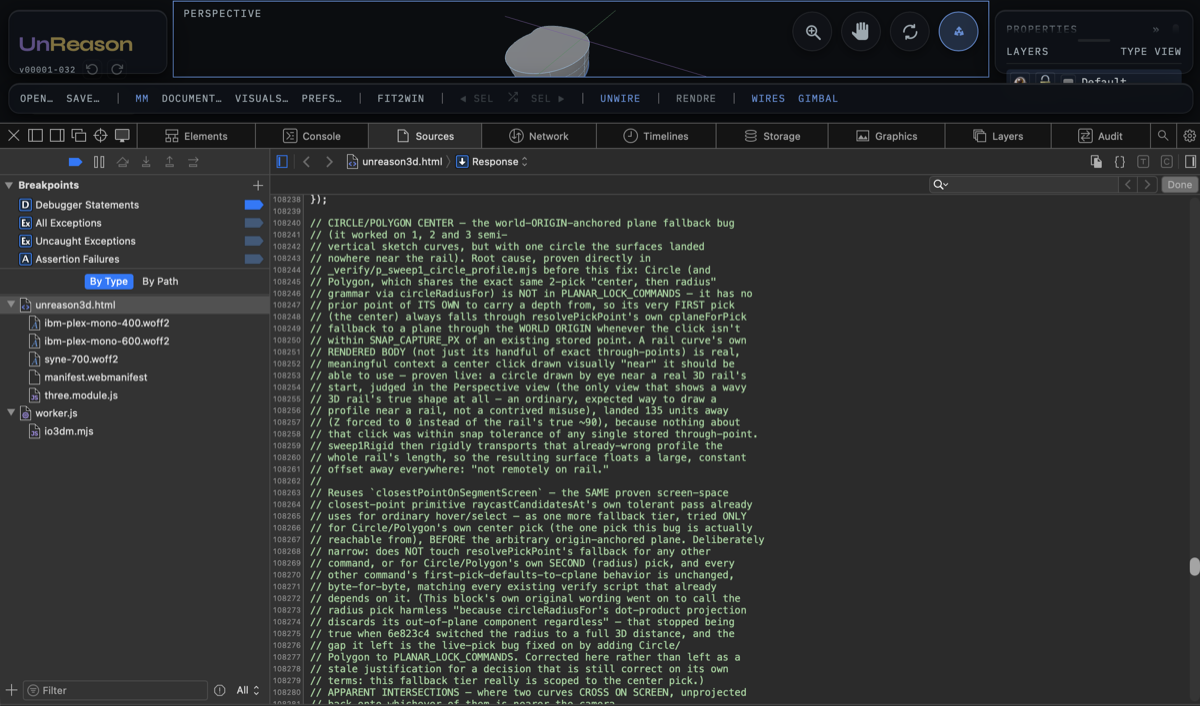
Task: Click OPEN… in app toolbar
Action: coord(37,99)
